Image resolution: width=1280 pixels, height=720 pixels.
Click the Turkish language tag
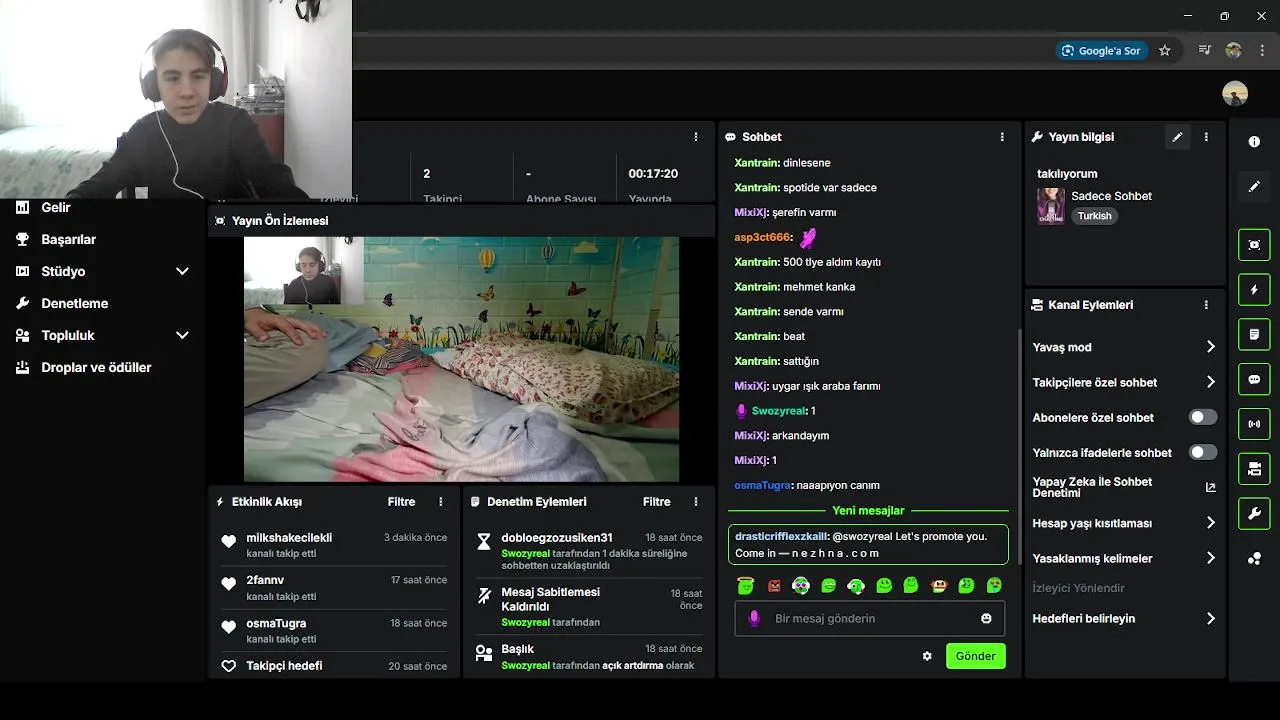tap(1094, 216)
